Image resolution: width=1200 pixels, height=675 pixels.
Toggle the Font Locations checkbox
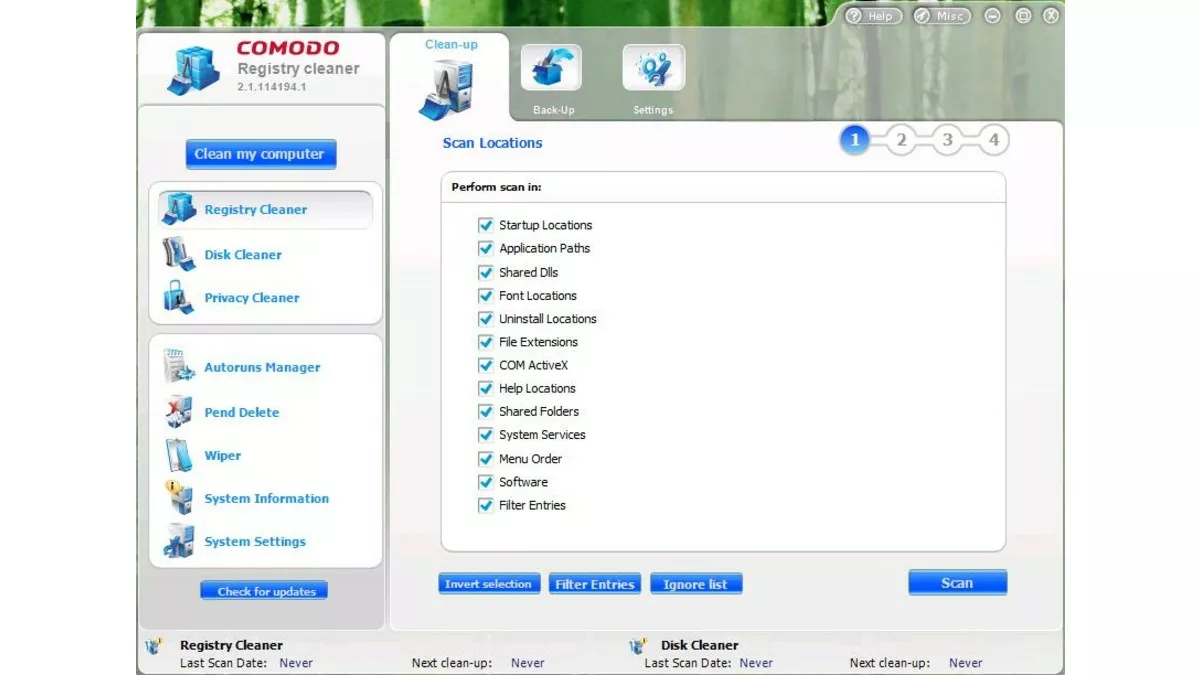point(486,295)
